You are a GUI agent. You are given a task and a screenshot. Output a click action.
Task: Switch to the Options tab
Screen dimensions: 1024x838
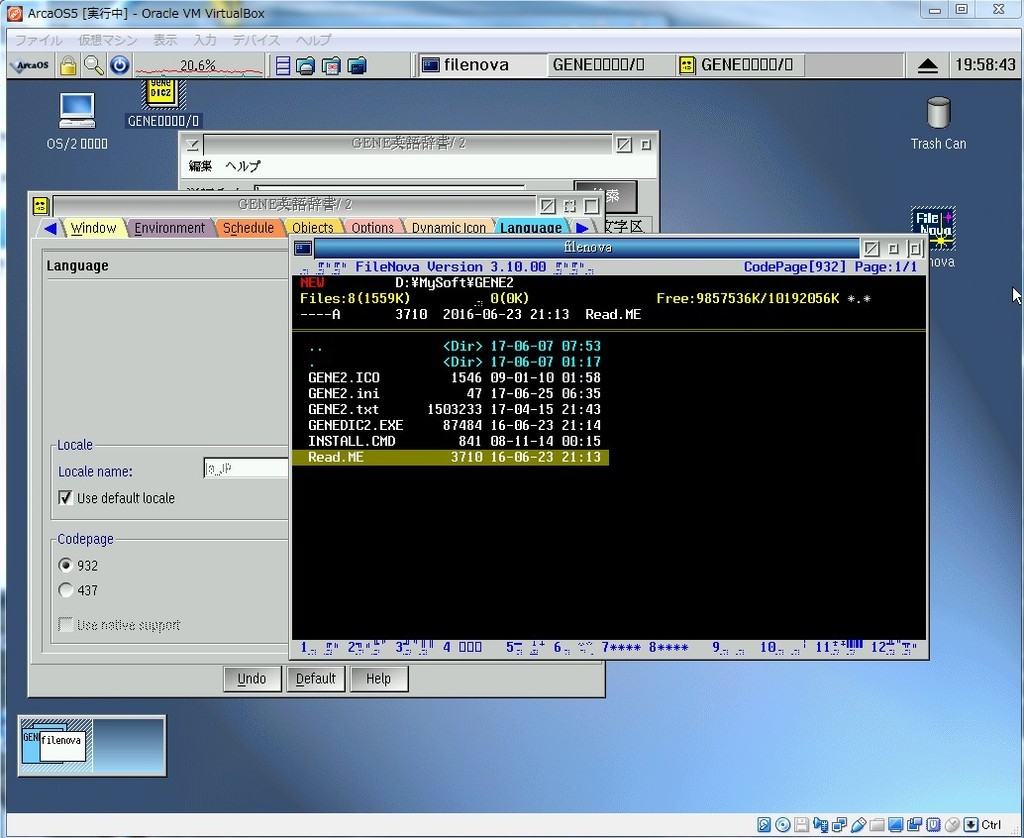click(373, 228)
